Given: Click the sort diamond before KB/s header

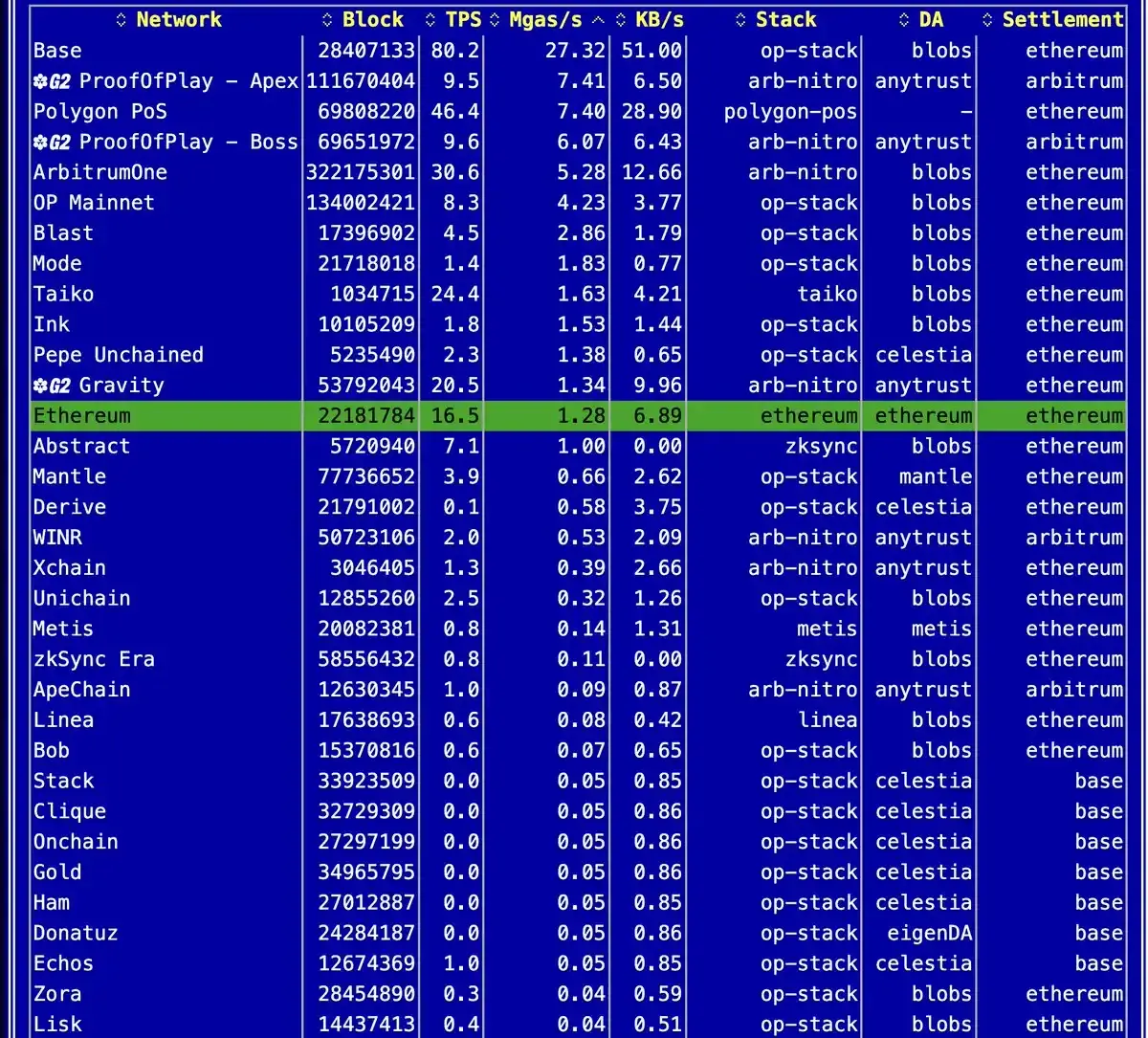Looking at the screenshot, I should pos(620,20).
